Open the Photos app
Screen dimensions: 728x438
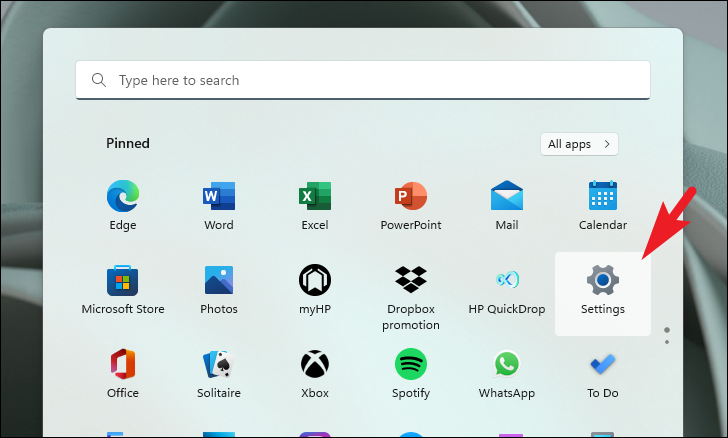(219, 280)
